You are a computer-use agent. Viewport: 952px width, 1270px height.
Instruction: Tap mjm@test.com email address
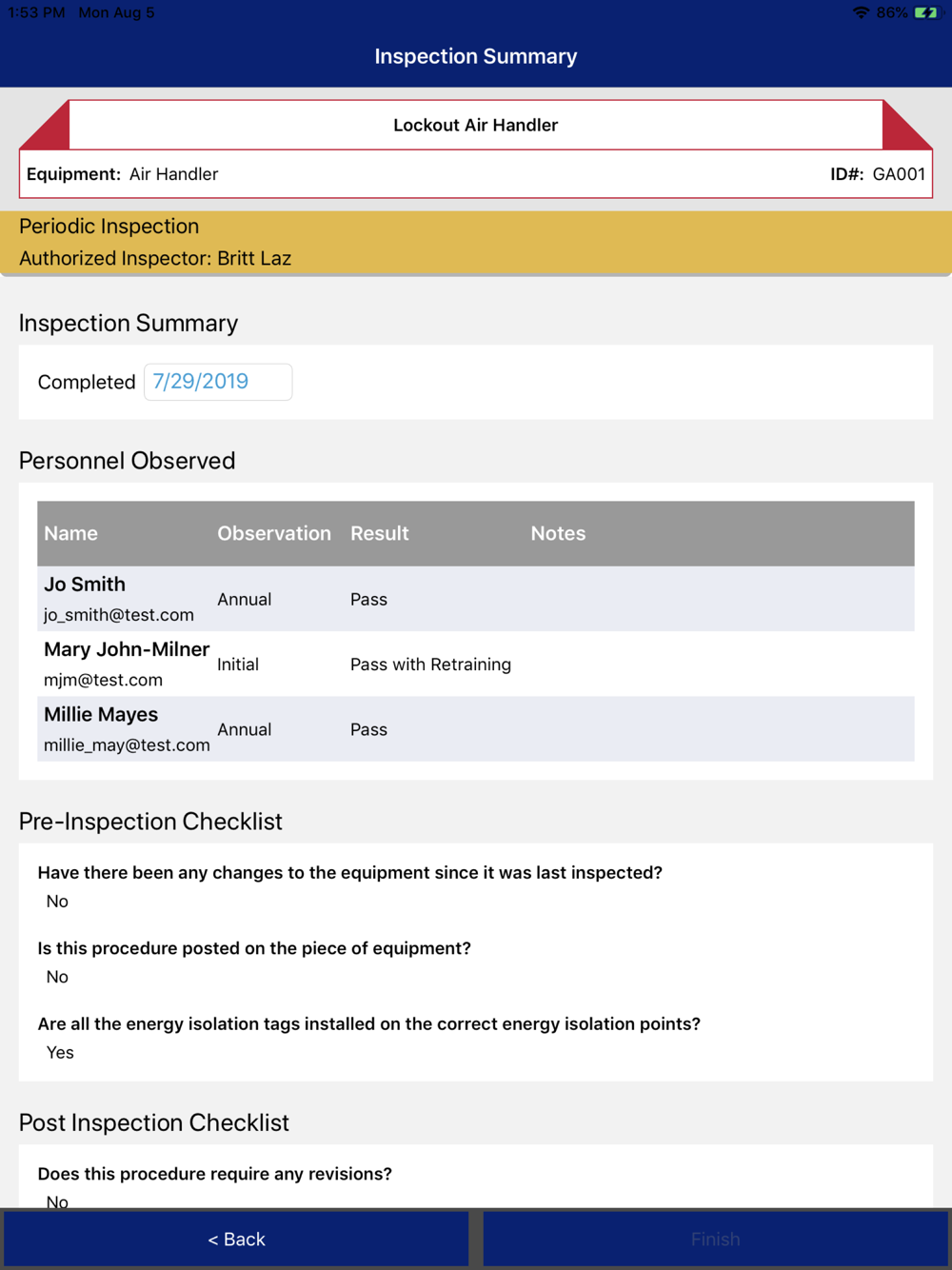[x=103, y=680]
